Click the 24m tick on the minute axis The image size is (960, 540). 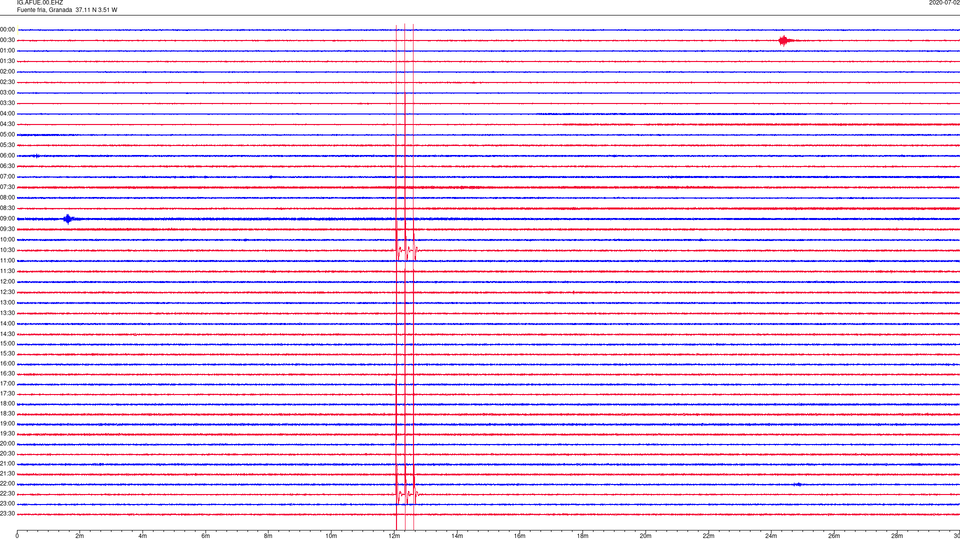point(771,536)
